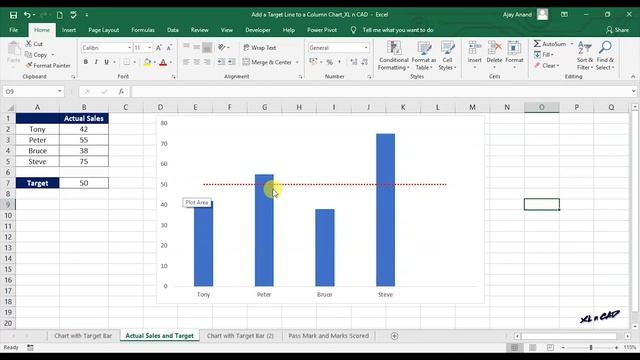The width and height of the screenshot is (640, 360).
Task: Toggle Align Left
Action: [186, 62]
